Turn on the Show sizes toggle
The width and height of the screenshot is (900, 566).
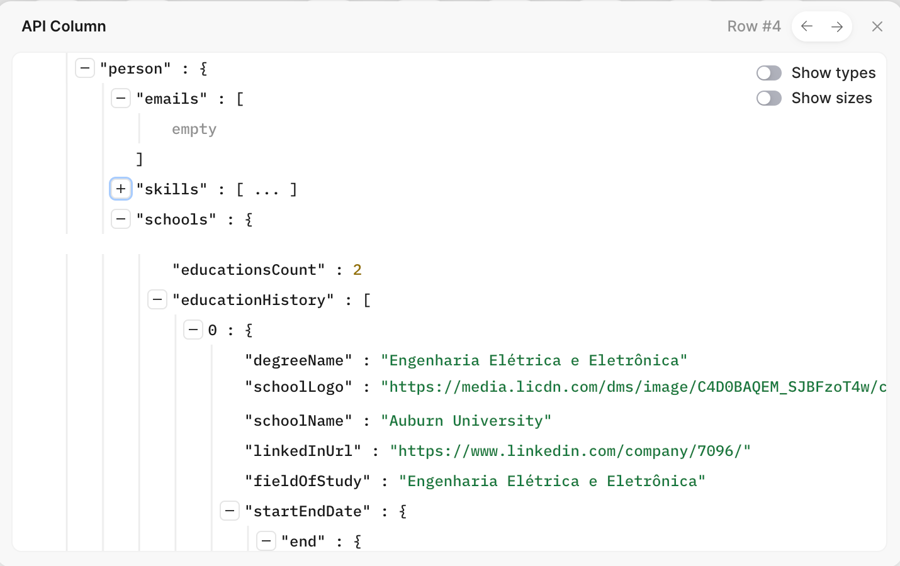[768, 98]
